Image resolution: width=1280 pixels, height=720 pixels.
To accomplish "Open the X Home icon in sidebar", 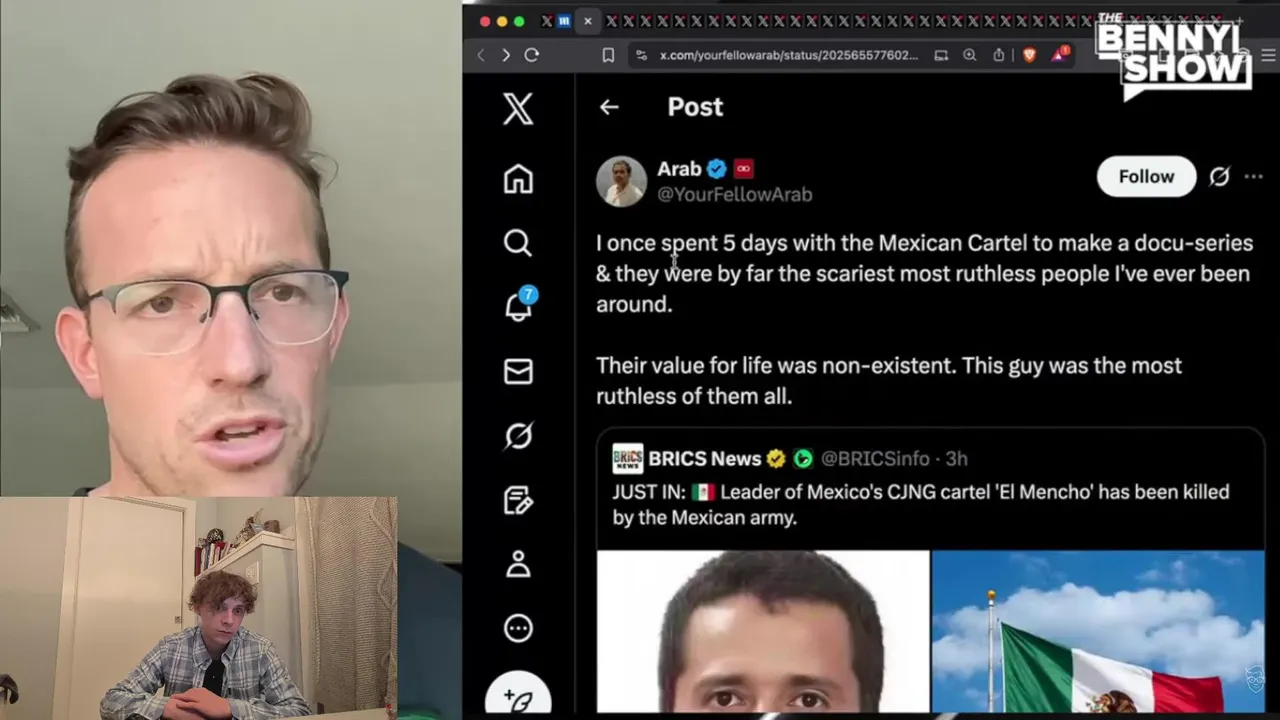I will 518,179.
